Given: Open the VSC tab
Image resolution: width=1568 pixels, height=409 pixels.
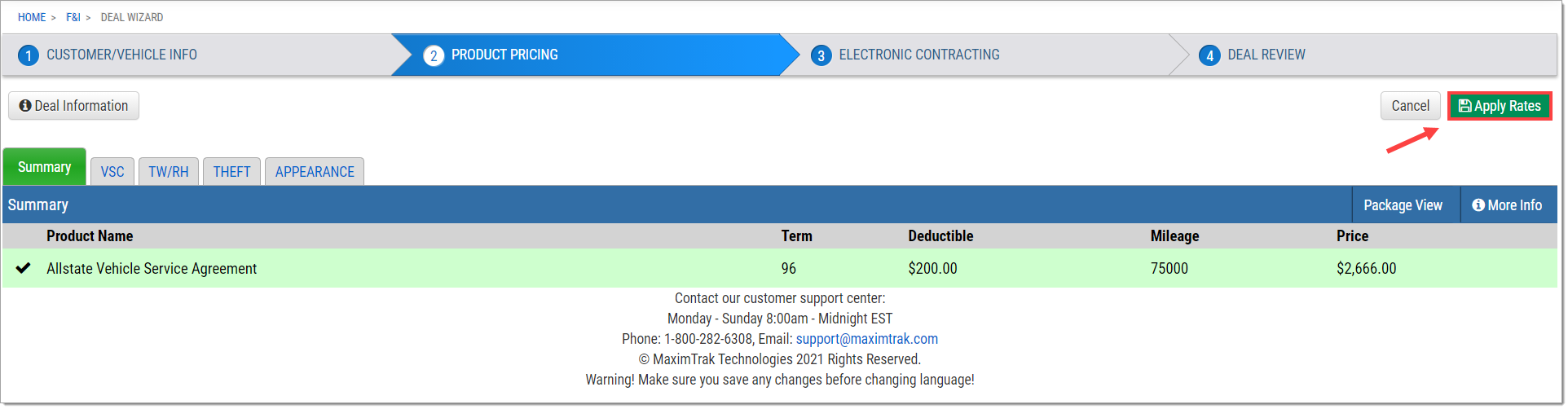Looking at the screenshot, I should [112, 172].
